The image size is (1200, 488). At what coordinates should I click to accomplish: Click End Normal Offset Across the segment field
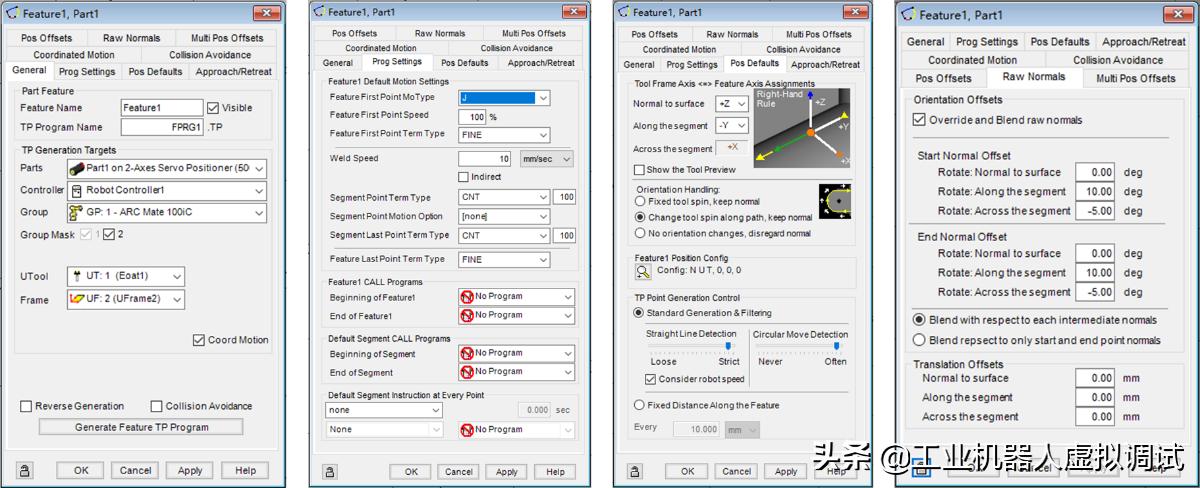point(1095,292)
